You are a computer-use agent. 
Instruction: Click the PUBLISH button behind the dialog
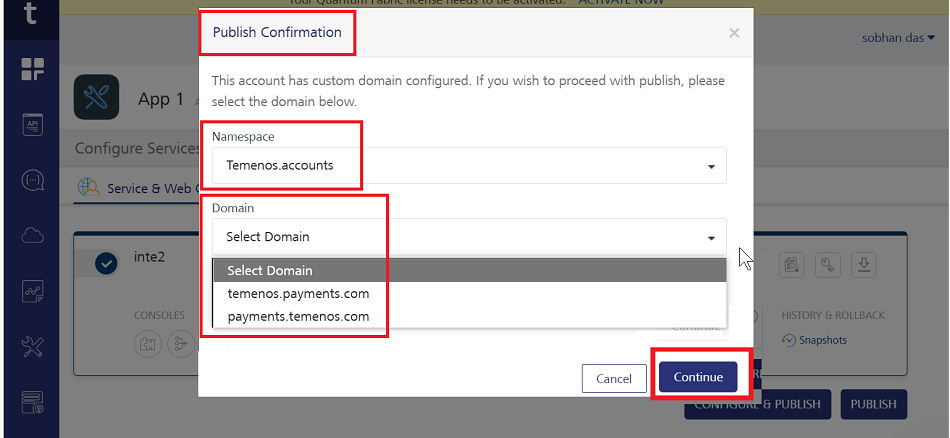click(874, 404)
